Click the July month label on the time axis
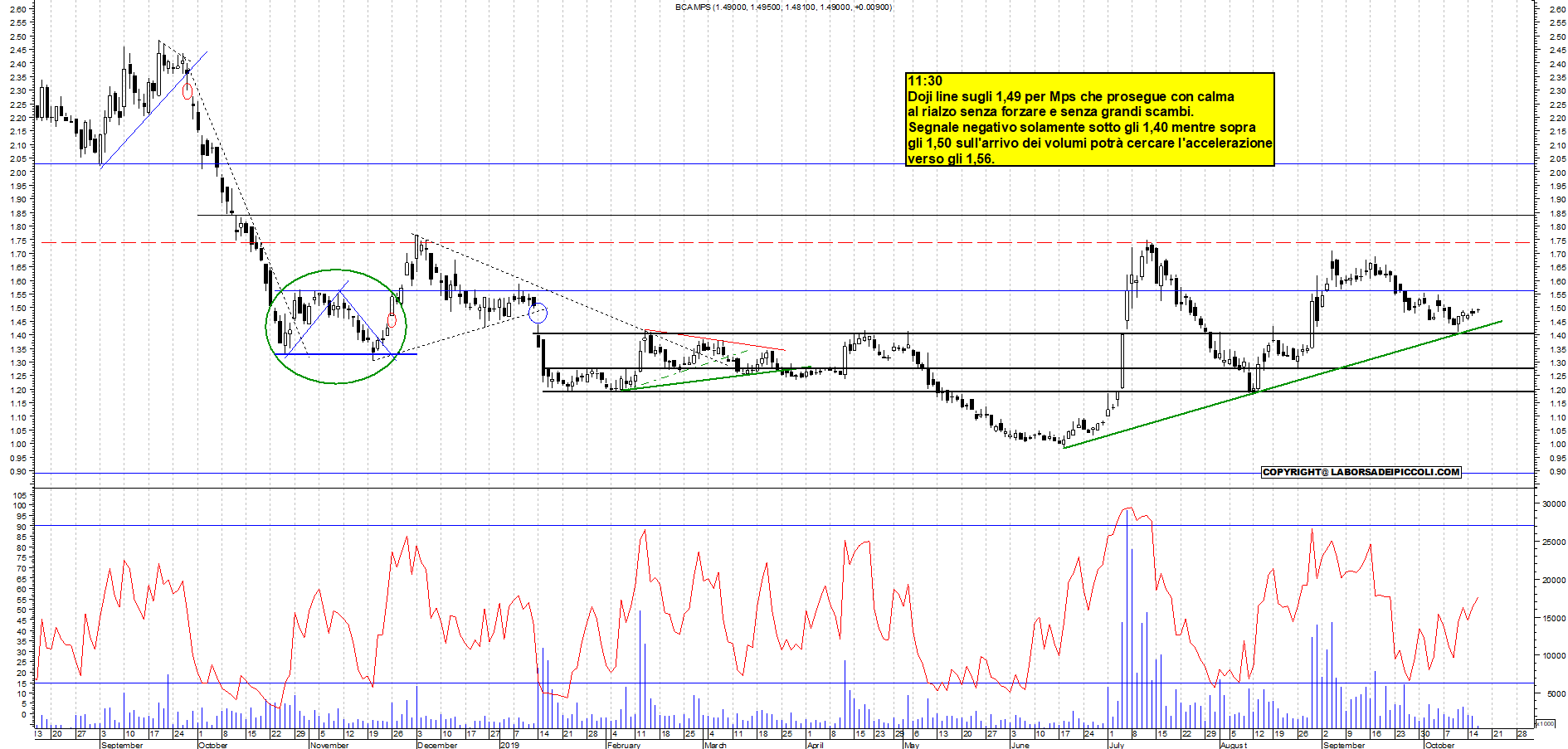The width and height of the screenshot is (1568, 749). click(x=1117, y=745)
